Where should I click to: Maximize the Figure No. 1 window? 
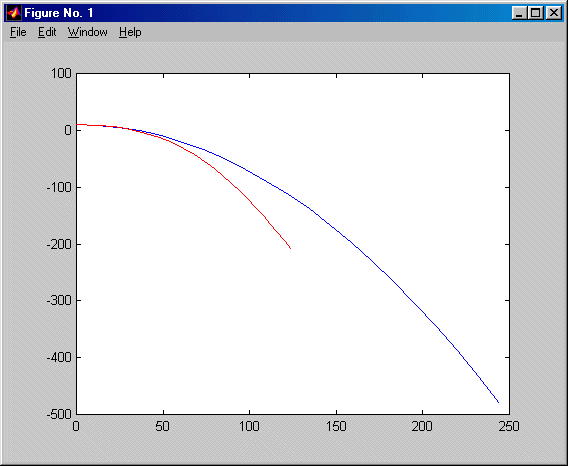pyautogui.click(x=536, y=13)
